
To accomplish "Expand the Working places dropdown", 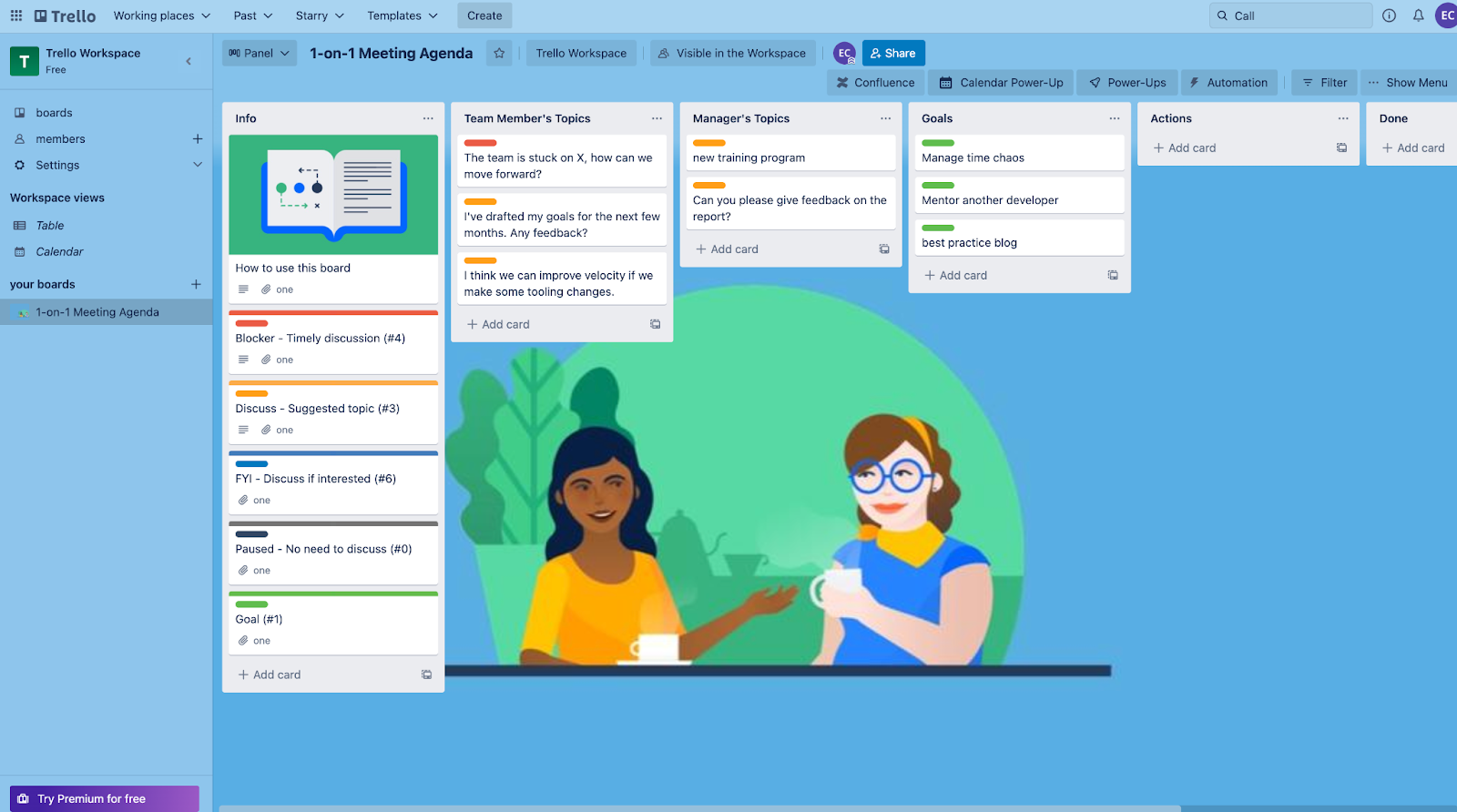I will pos(162,15).
